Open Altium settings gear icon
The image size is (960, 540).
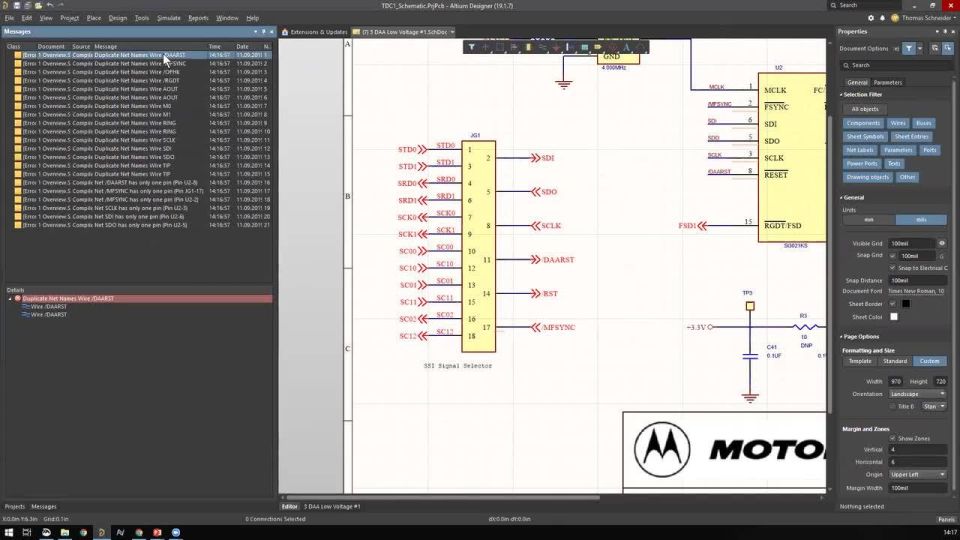(x=871, y=18)
